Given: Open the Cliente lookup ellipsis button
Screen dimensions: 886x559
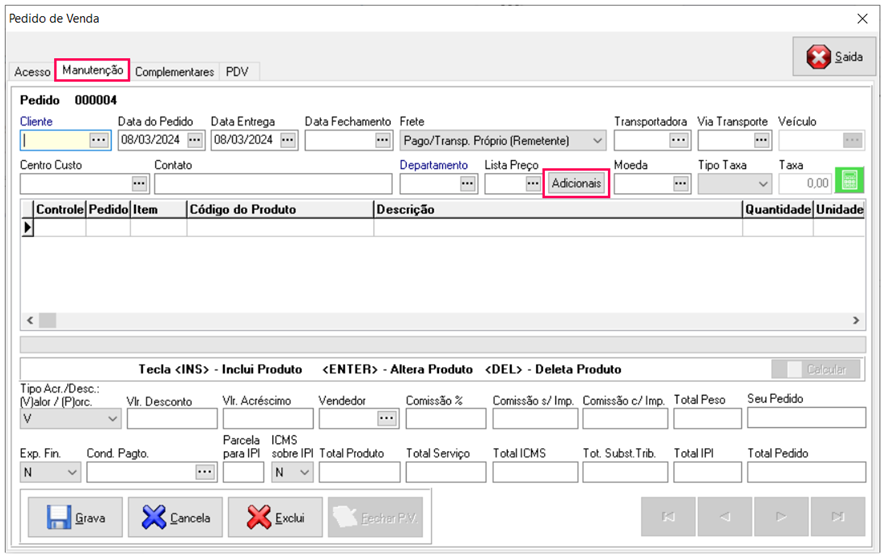Looking at the screenshot, I should [99, 140].
